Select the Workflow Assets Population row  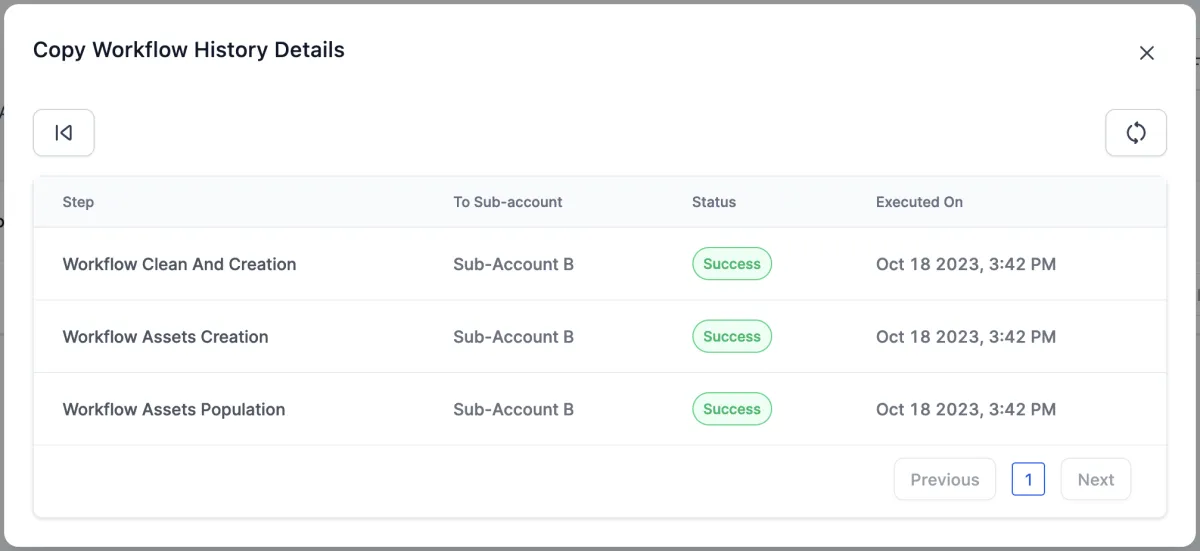173,409
